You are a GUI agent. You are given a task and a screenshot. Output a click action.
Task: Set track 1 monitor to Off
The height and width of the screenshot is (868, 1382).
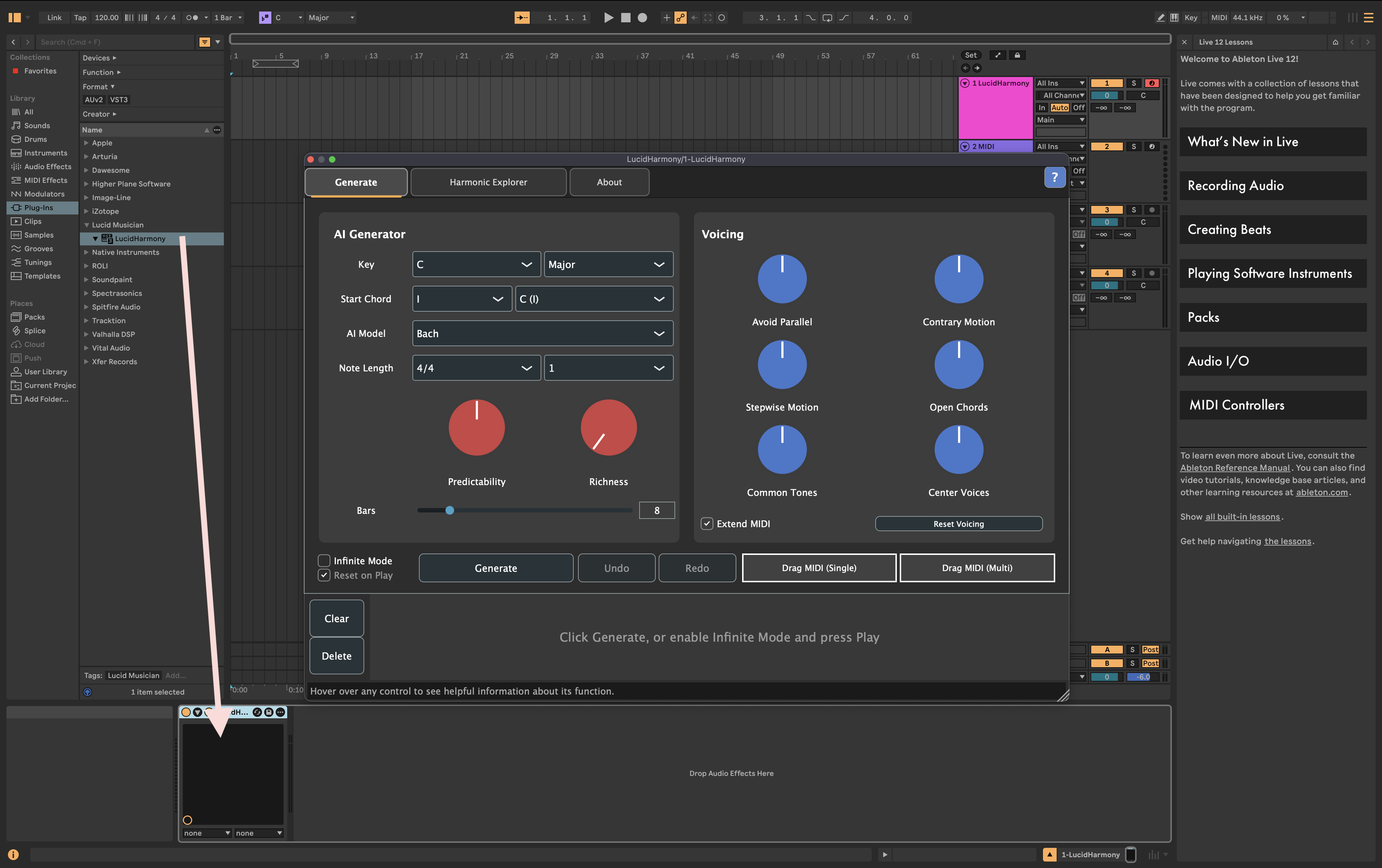tap(1078, 107)
